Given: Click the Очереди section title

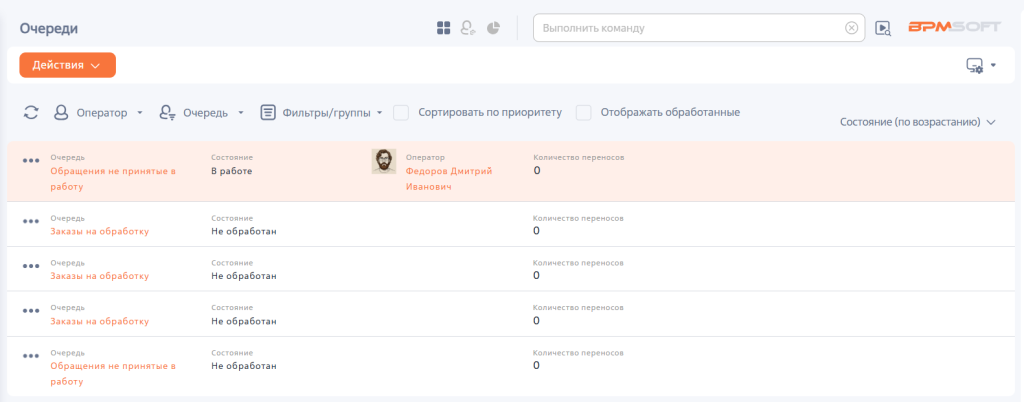Looking at the screenshot, I should point(49,28).
